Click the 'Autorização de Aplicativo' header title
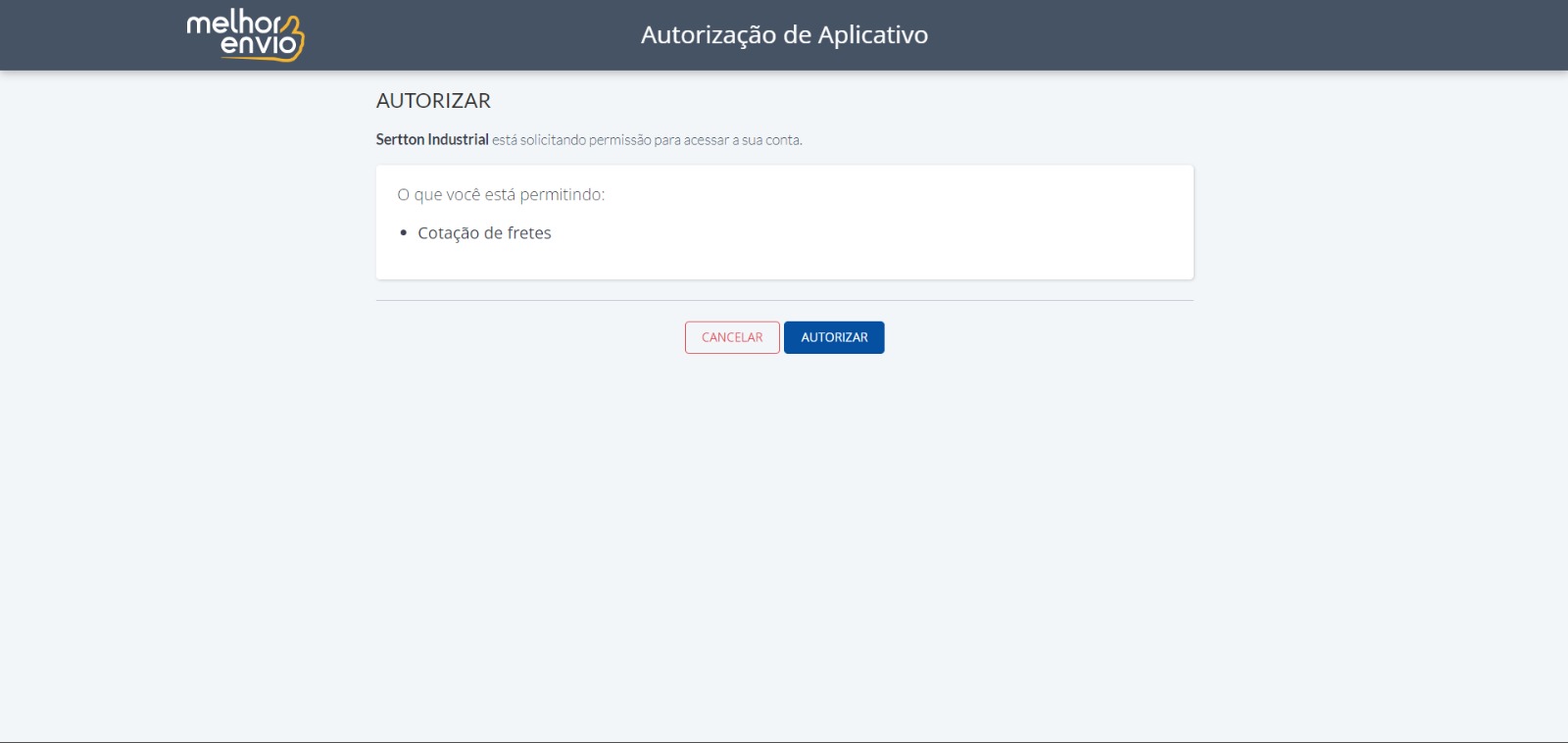 784,35
